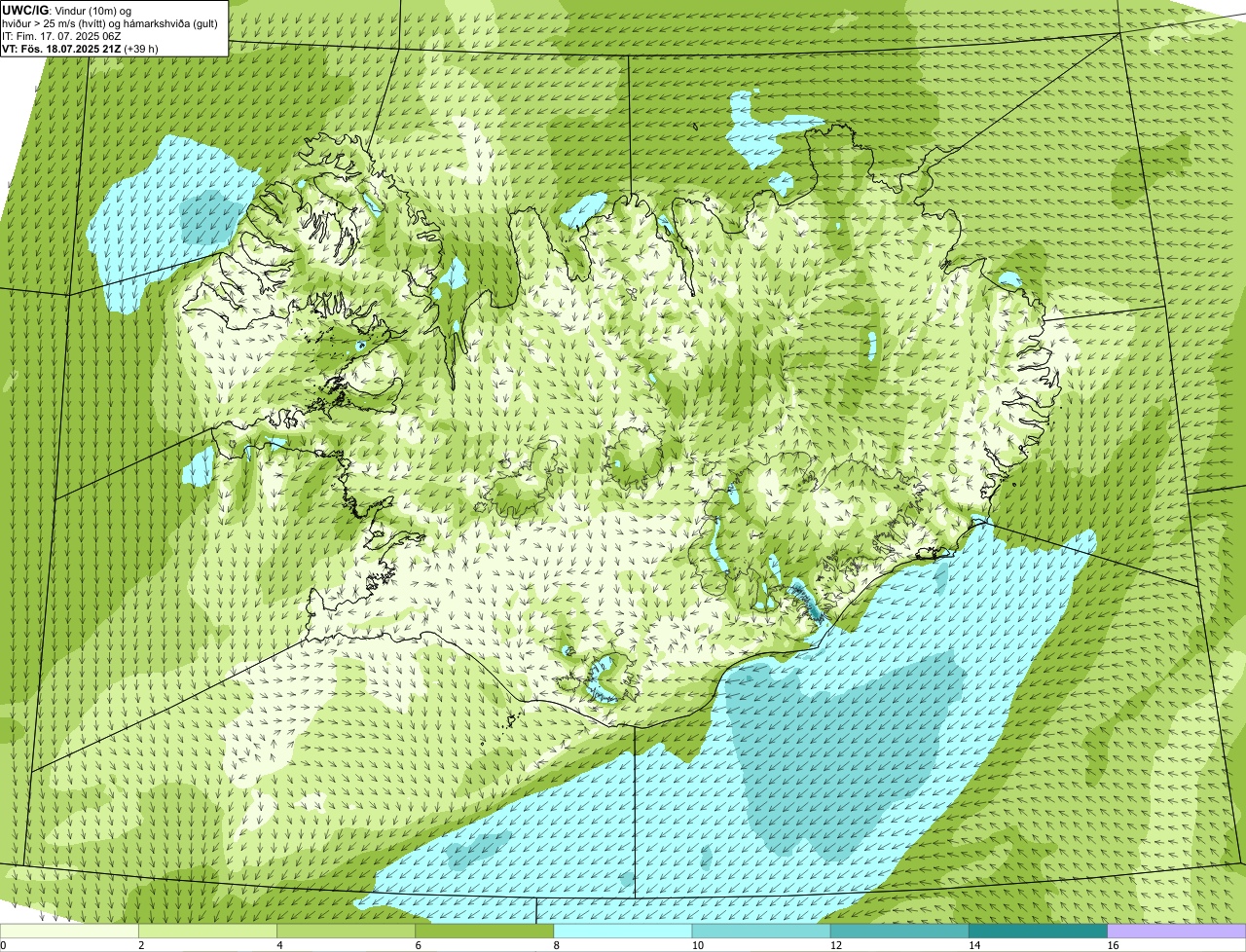Click the "10" label on the color scale

point(697,945)
